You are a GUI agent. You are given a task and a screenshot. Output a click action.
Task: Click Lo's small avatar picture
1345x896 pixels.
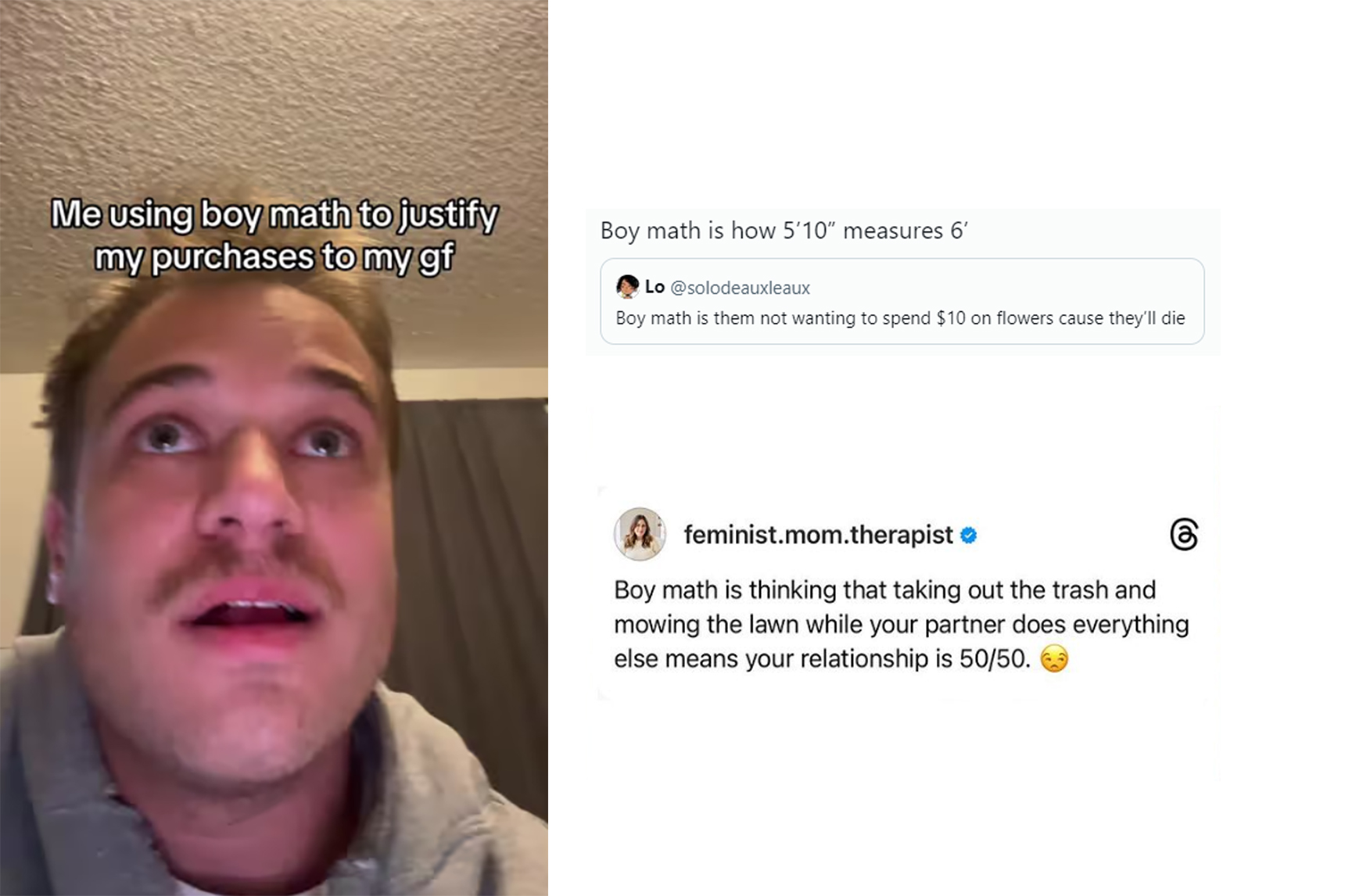click(627, 287)
